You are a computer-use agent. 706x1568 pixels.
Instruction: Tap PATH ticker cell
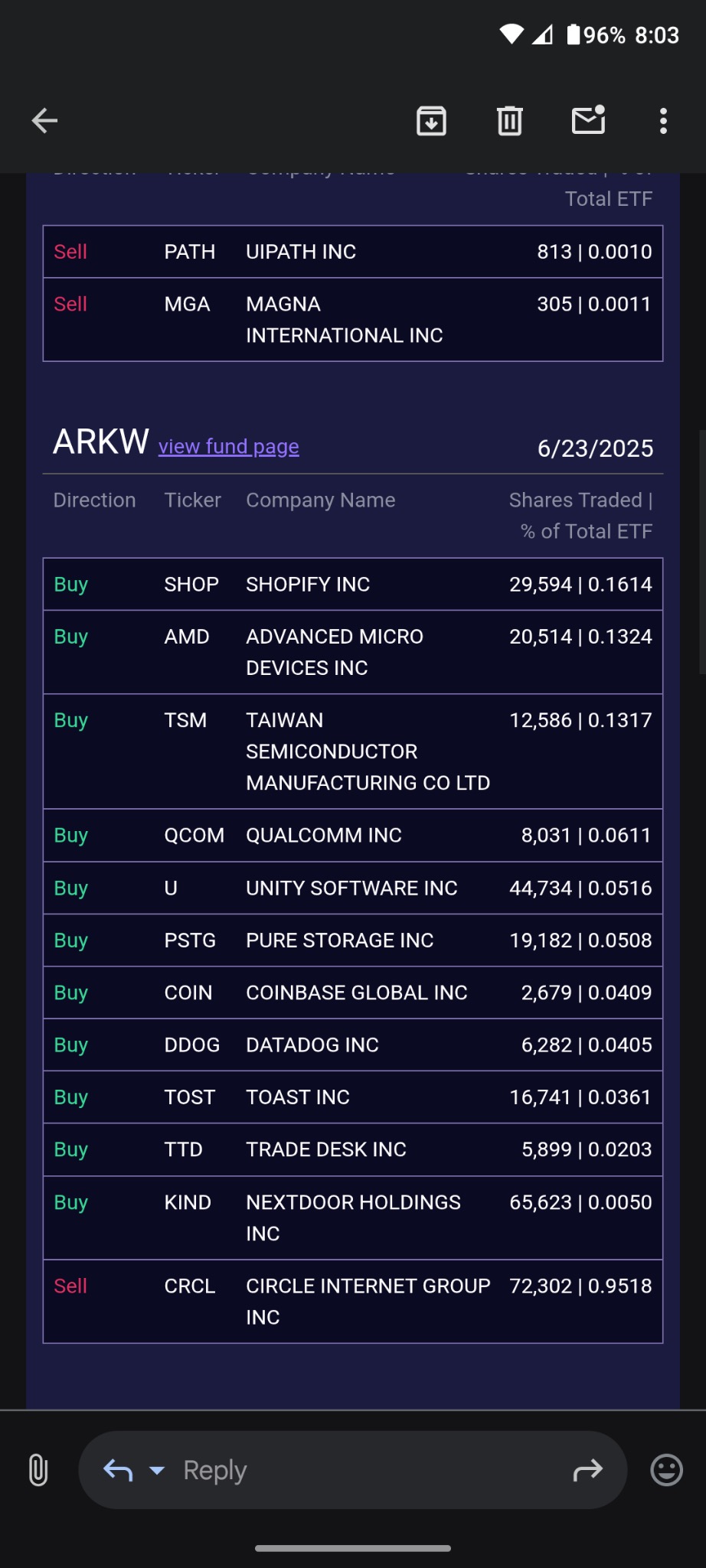[190, 252]
